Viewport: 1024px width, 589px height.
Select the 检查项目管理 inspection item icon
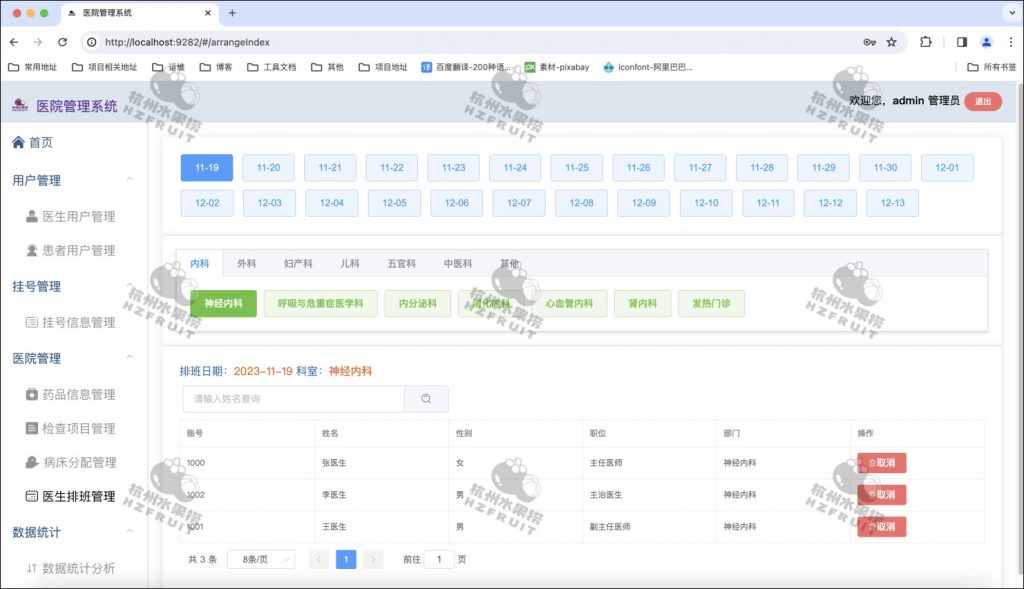click(x=34, y=428)
